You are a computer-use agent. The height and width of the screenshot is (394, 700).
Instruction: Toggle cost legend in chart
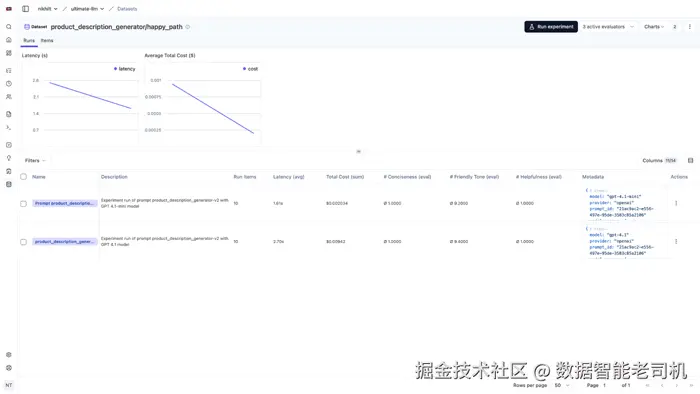pyautogui.click(x=250, y=69)
